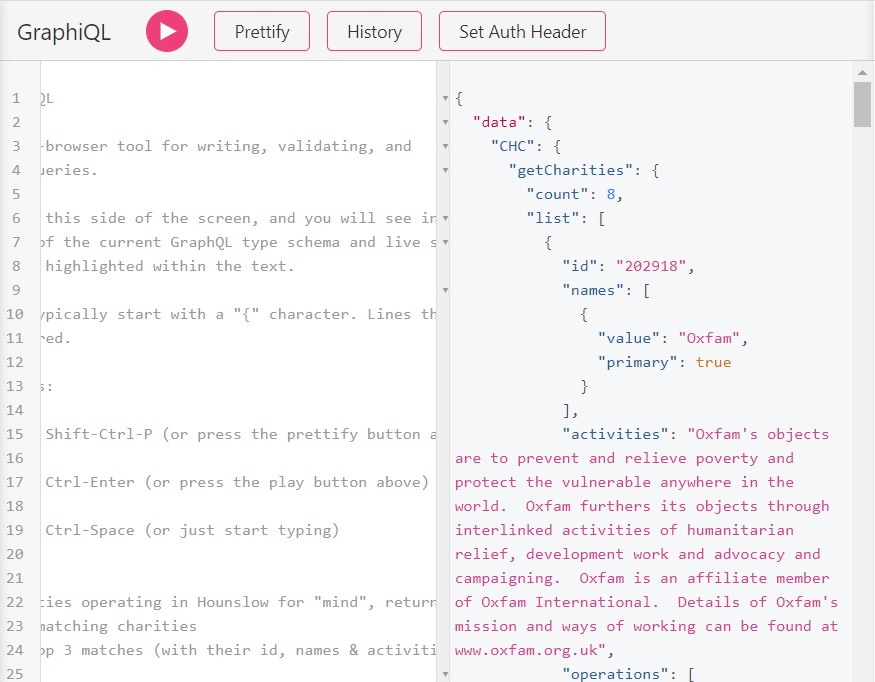Viewport: 875px width, 682px height.
Task: Click line number 15 in editor gutter
Action: [x=15, y=434]
